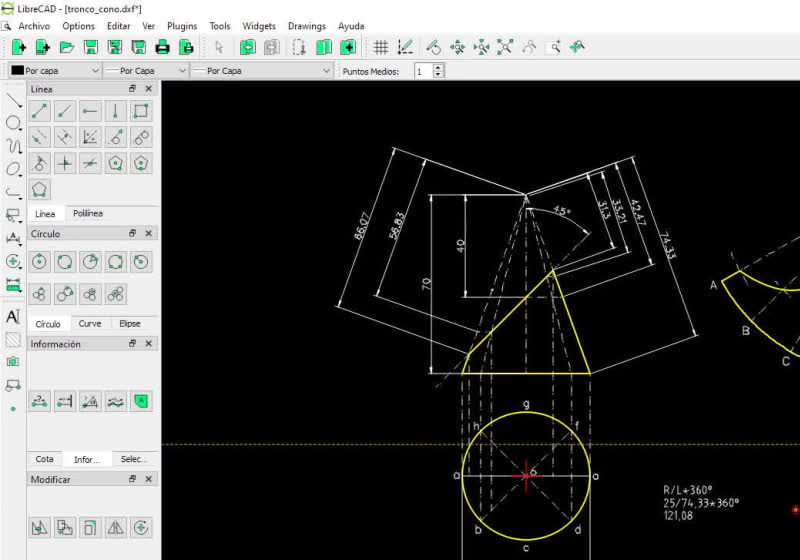Click the angle measurement tool in Información

91,401
